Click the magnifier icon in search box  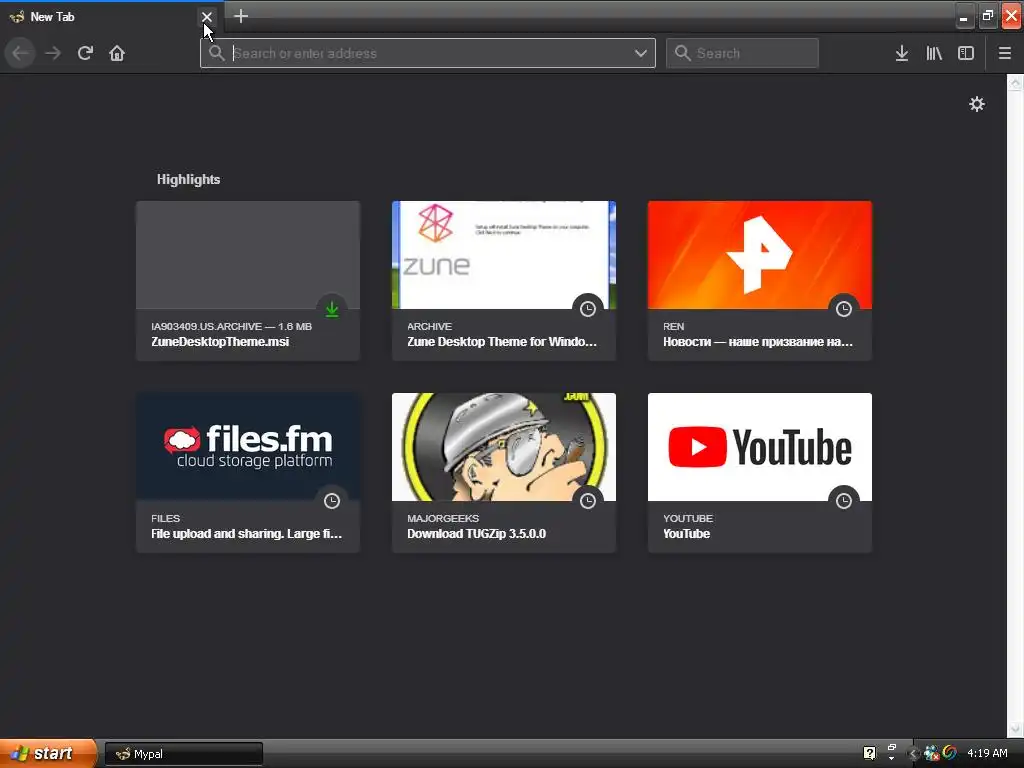[682, 53]
